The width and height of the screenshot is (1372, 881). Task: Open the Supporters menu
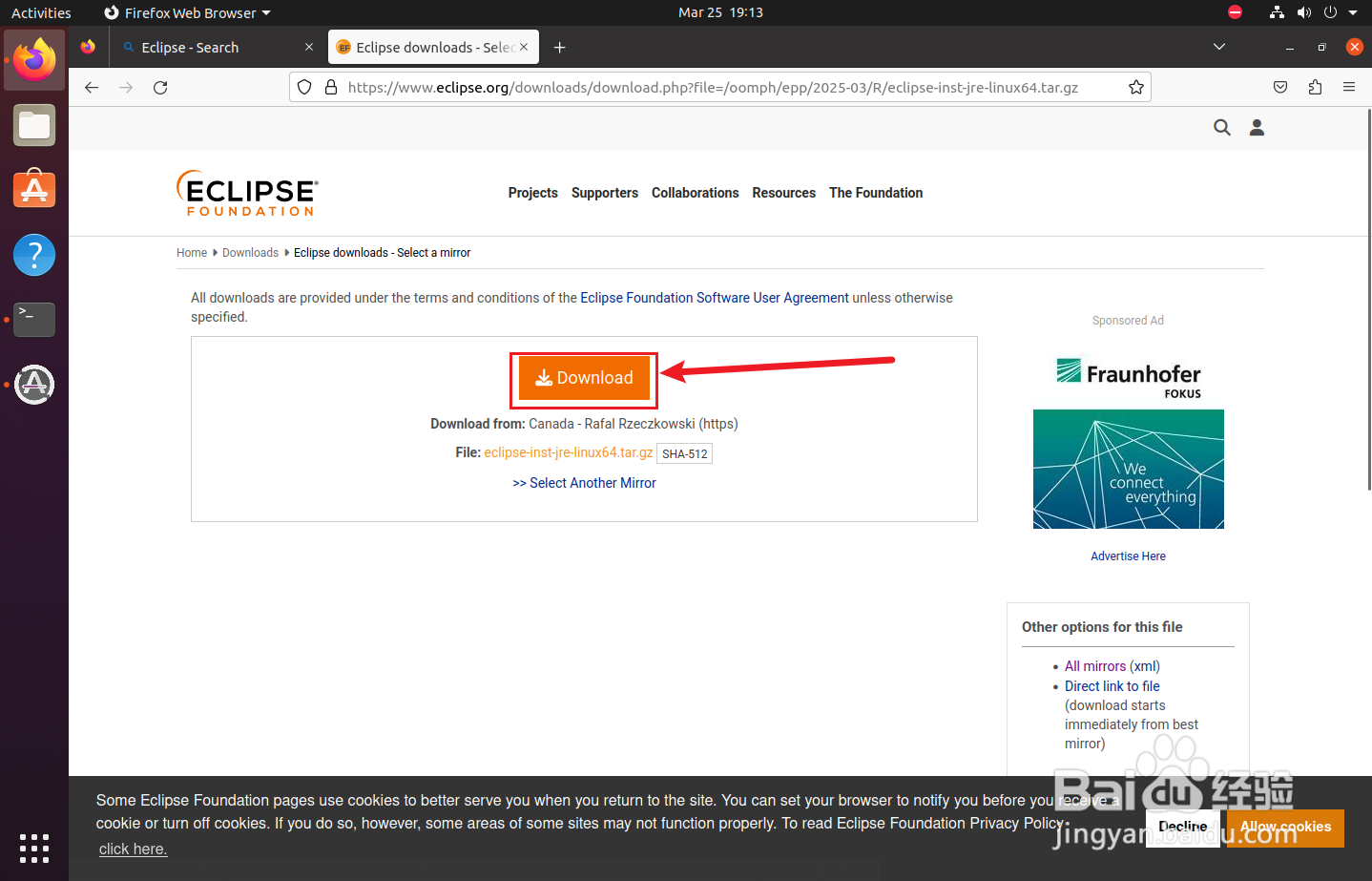tap(605, 193)
